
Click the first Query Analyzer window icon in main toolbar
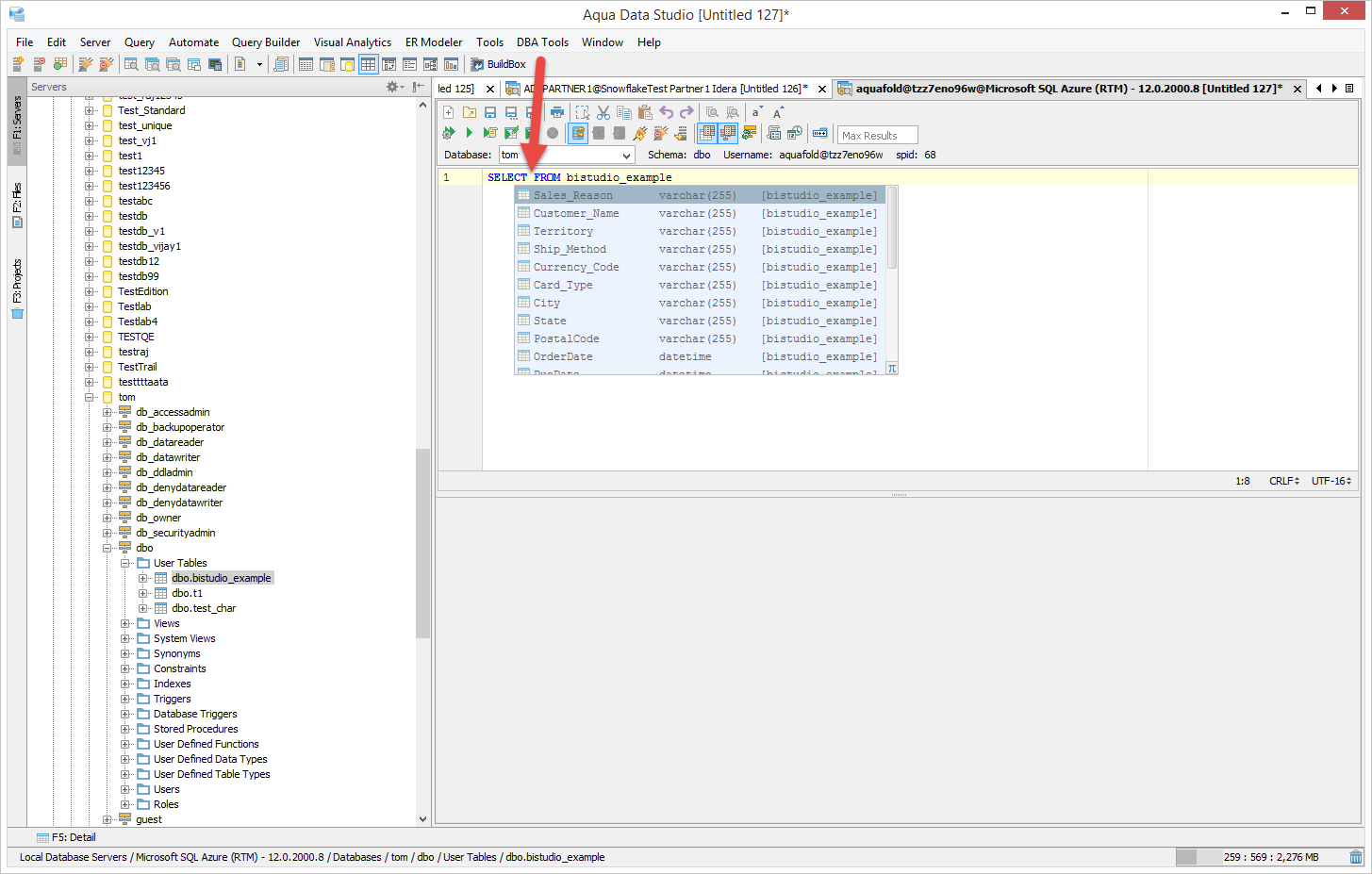point(131,64)
